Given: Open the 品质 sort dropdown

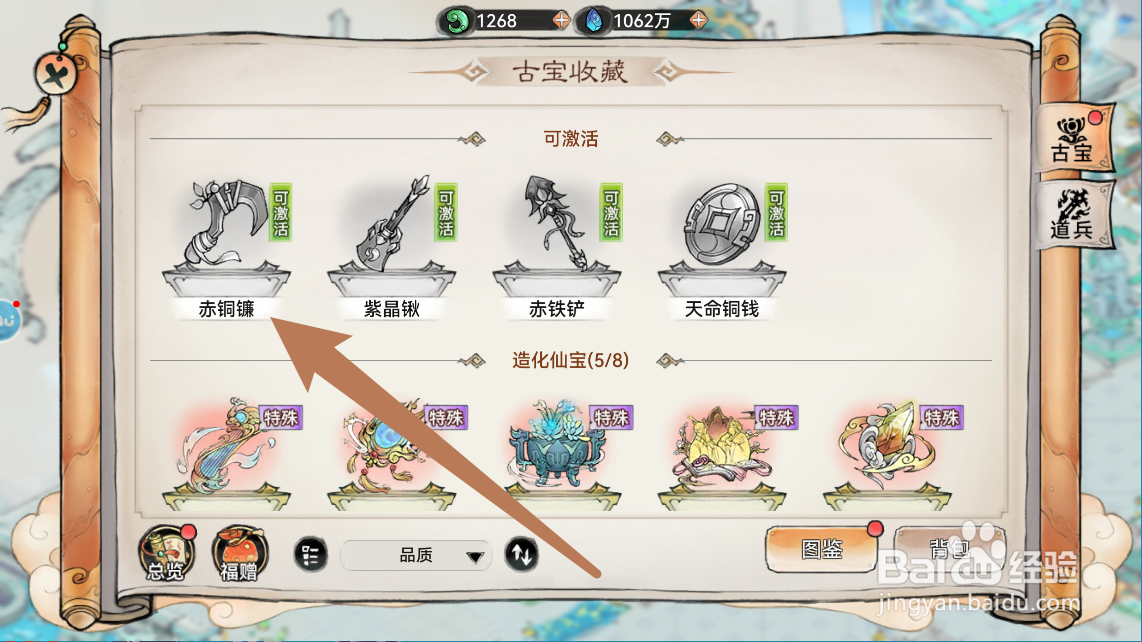Looking at the screenshot, I should click(x=416, y=555).
